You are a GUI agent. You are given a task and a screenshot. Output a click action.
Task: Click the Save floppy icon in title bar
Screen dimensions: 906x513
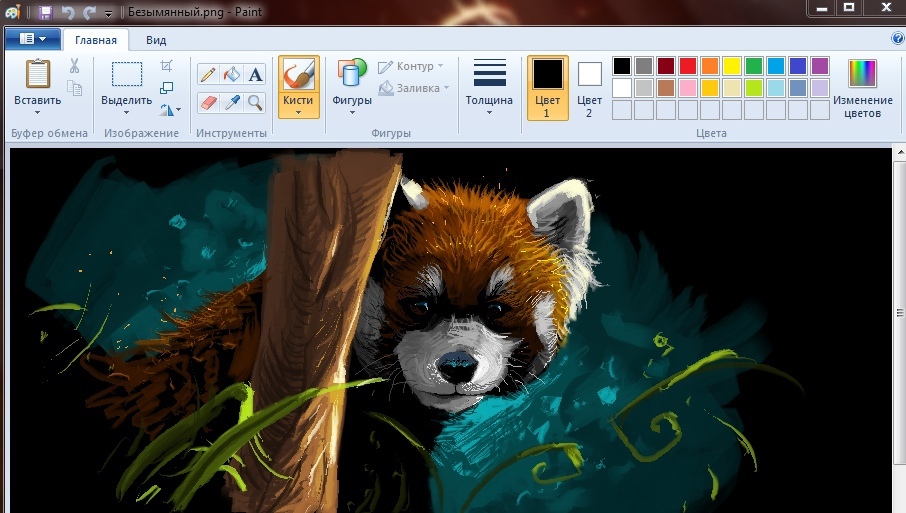45,12
